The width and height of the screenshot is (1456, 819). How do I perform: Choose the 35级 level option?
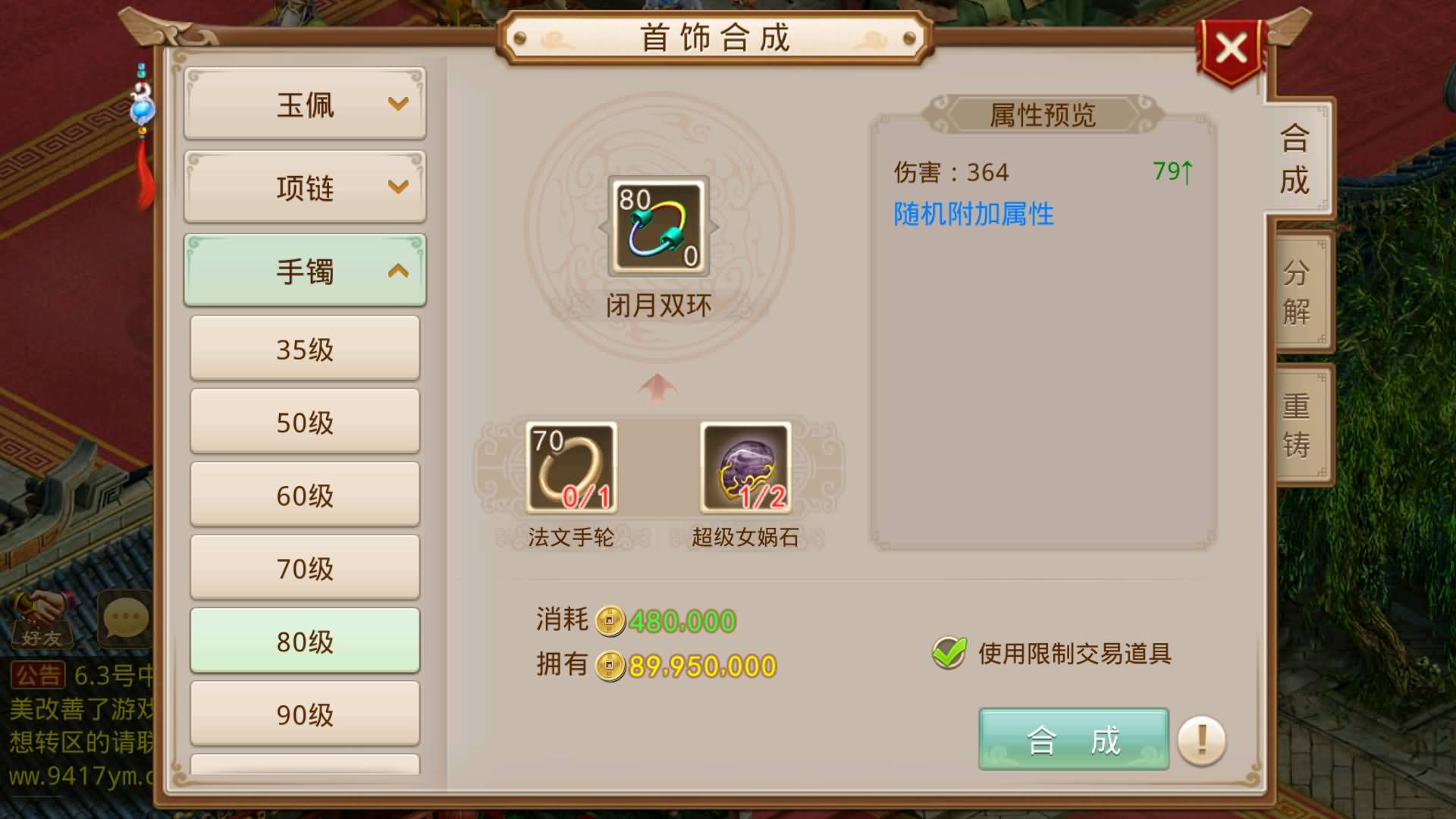tap(305, 348)
